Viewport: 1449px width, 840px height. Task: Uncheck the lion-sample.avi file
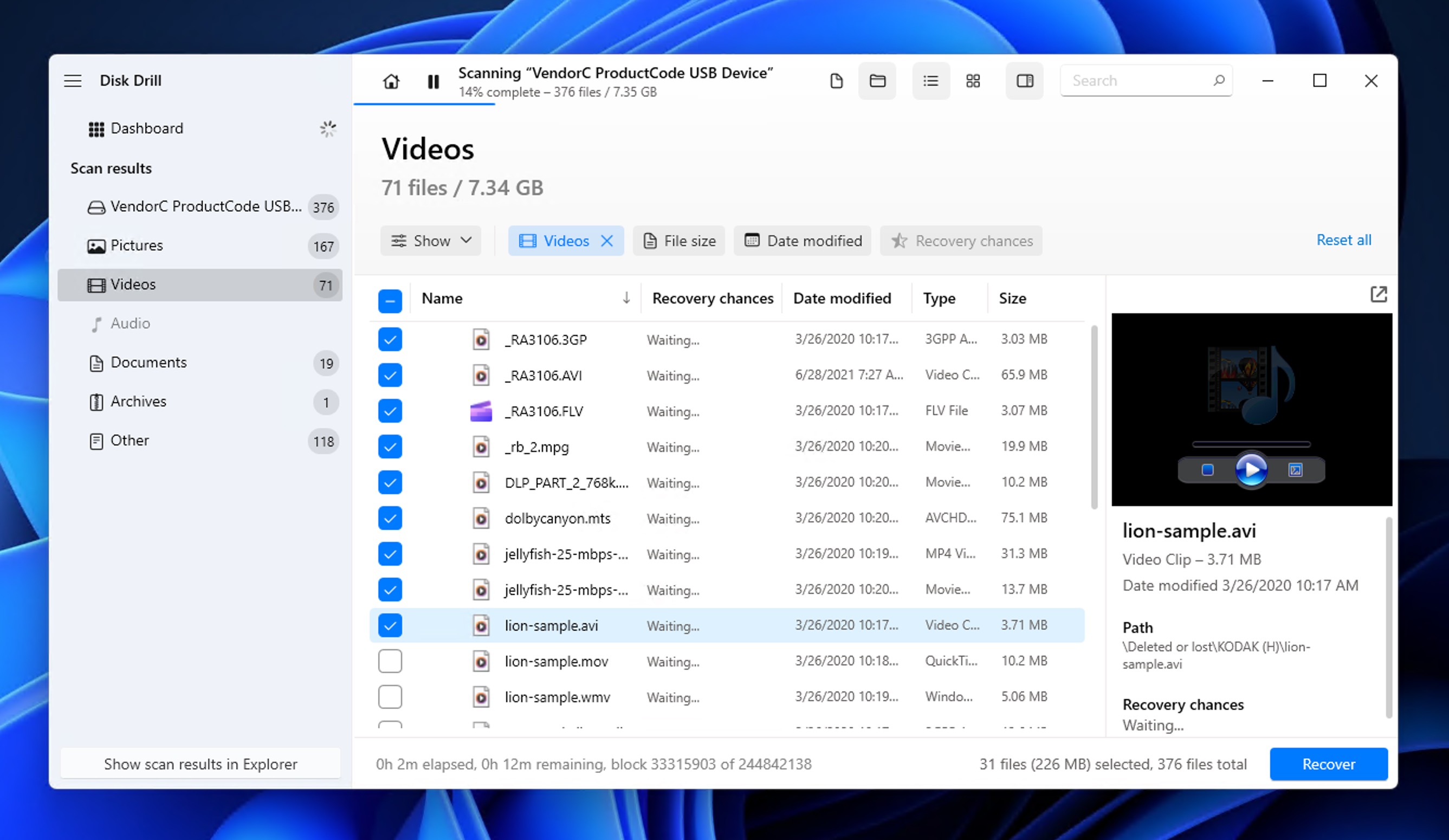coord(390,625)
